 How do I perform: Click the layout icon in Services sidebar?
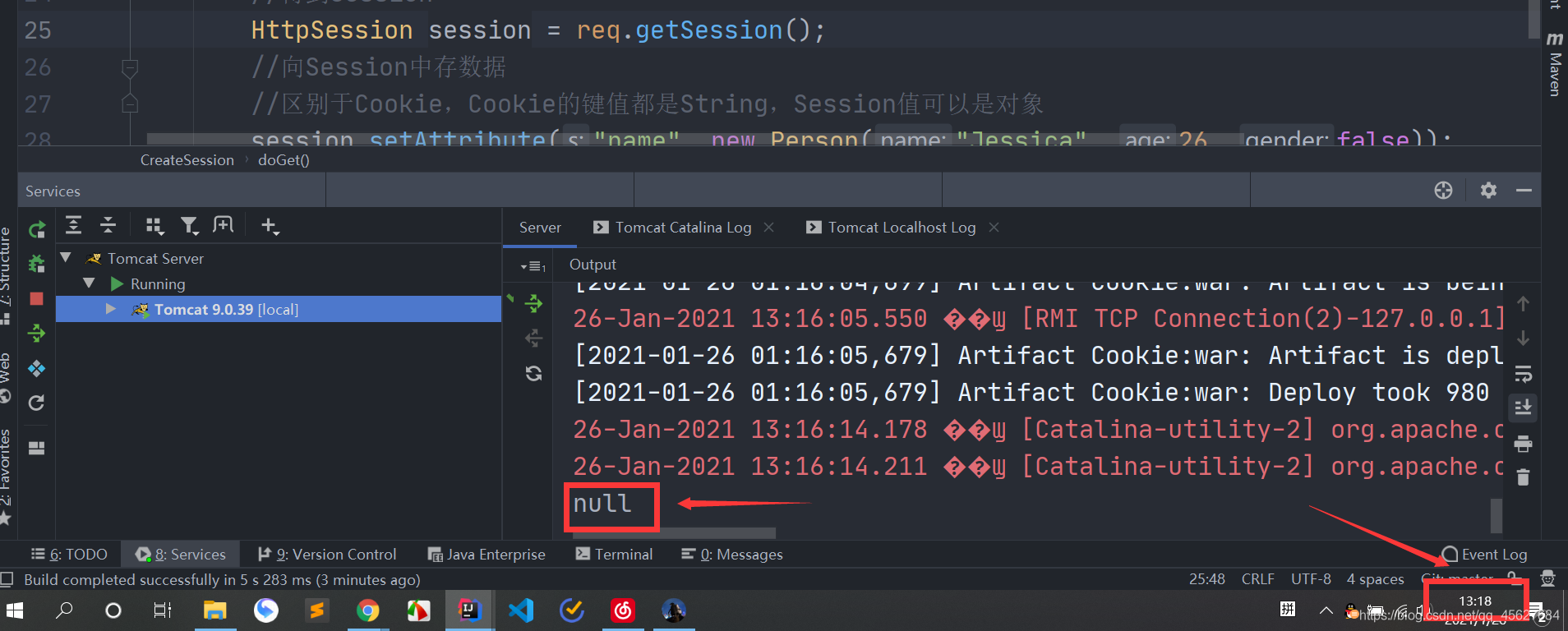click(x=37, y=448)
